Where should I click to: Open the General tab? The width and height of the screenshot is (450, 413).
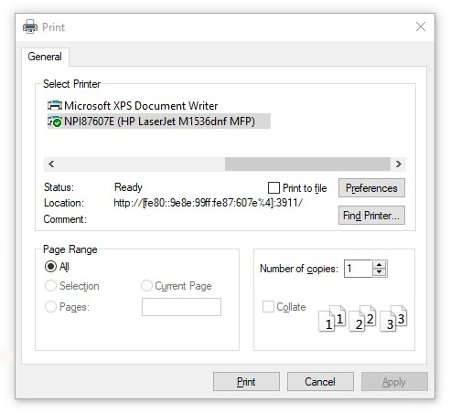tap(45, 57)
